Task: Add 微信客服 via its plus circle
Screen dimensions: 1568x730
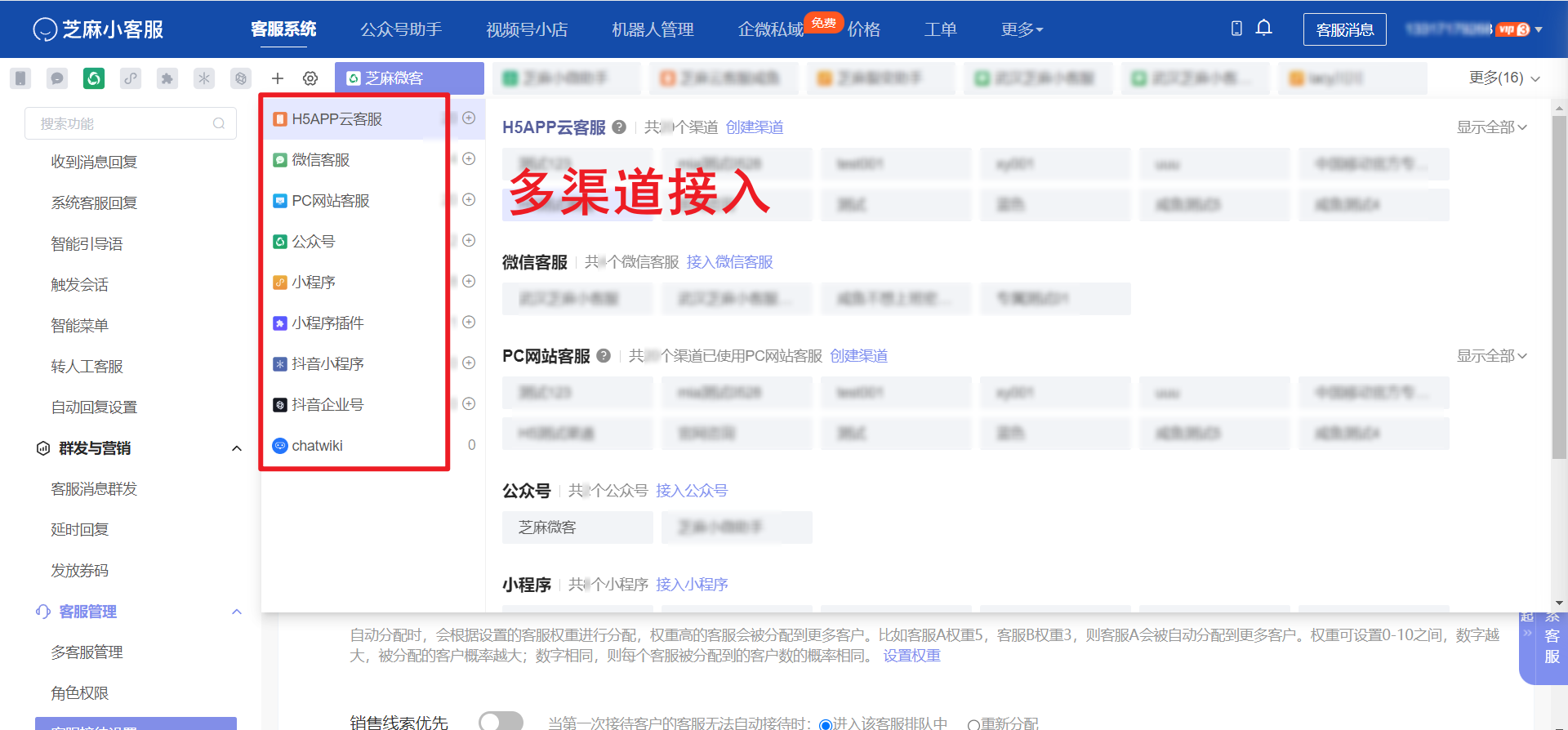Action: (x=469, y=158)
